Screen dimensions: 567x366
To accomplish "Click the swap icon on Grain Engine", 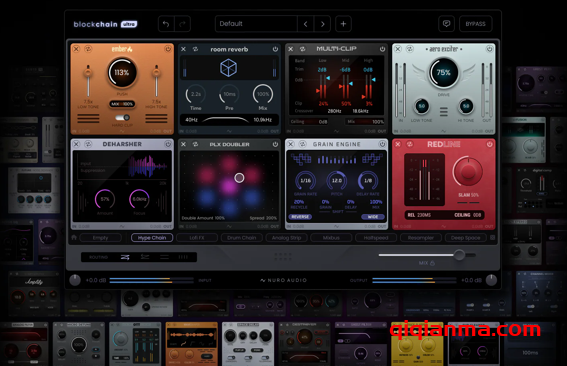I will tap(302, 144).
